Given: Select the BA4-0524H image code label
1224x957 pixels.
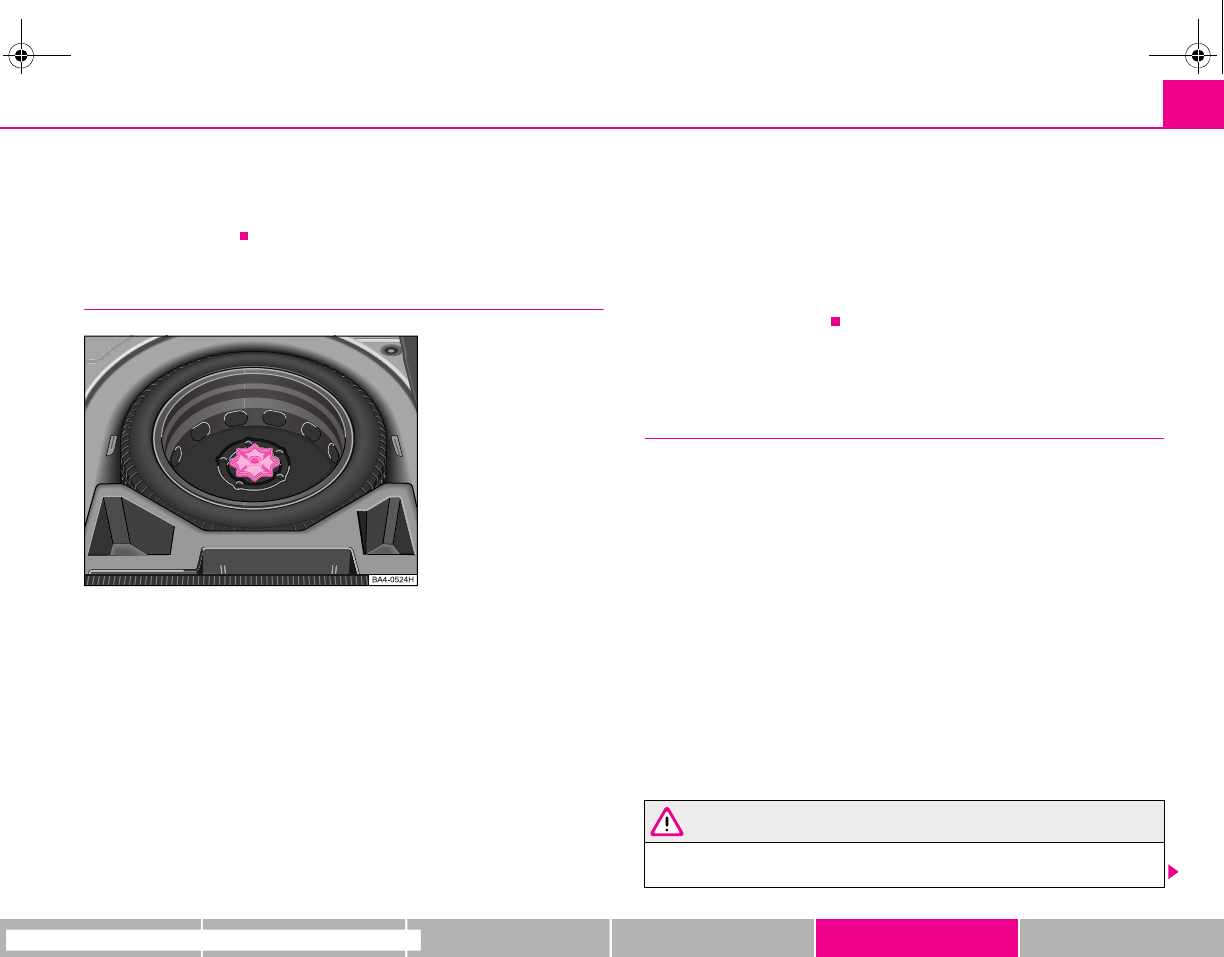Looking at the screenshot, I should [x=391, y=580].
